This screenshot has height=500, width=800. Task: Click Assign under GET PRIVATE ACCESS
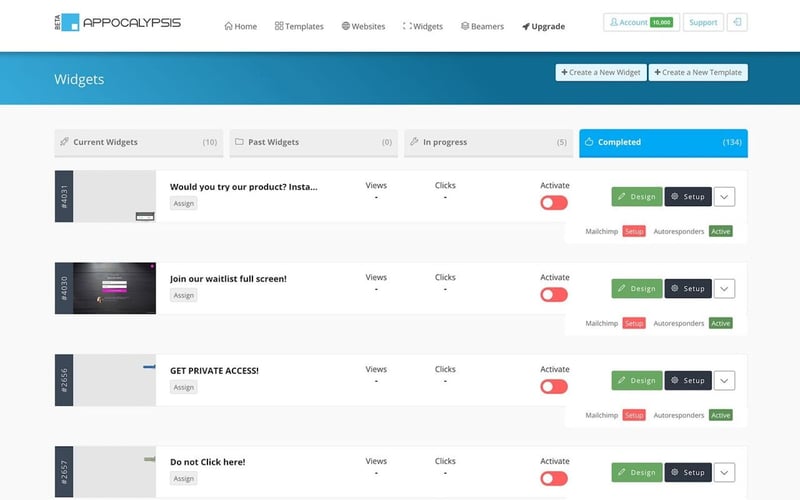tap(184, 387)
